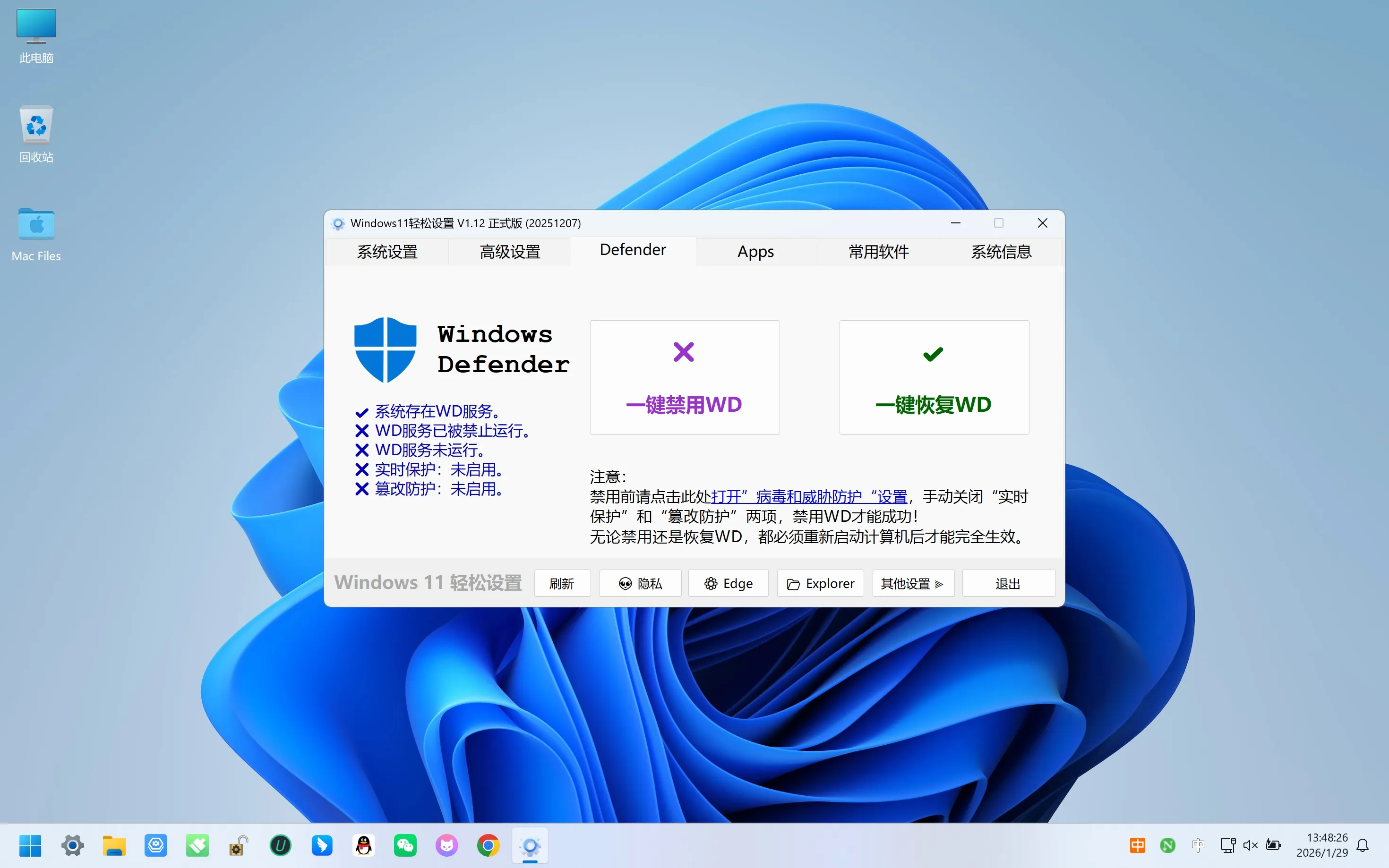Open the notification bell in tray
This screenshot has width=1389, height=868.
(1362, 845)
